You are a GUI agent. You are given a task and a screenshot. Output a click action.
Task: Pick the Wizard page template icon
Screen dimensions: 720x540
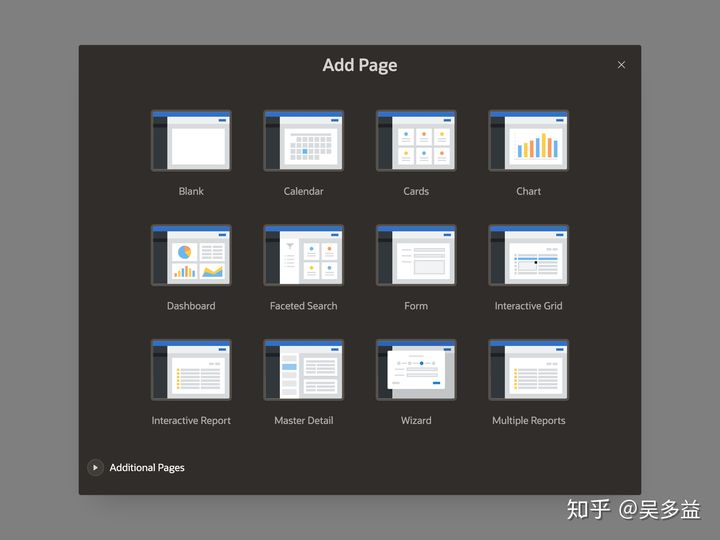point(416,370)
